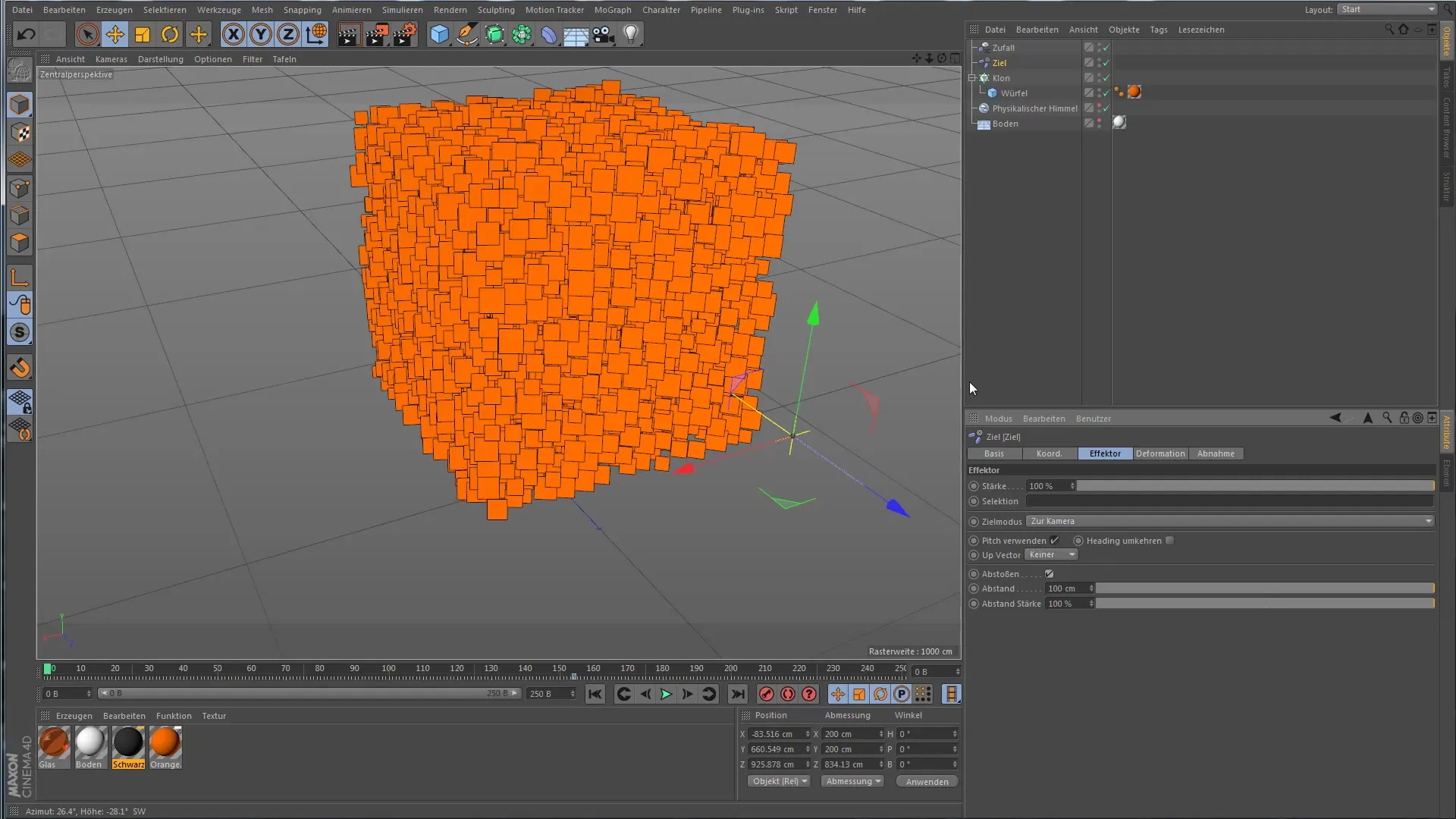1456x819 pixels.
Task: Switch the coordinate system icon
Action: (315, 34)
